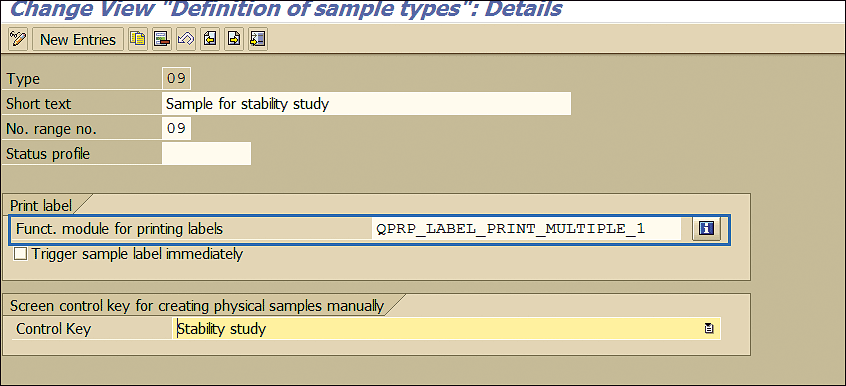The height and width of the screenshot is (386, 846).
Task: Enable Trigger sample label immediately
Action: coord(21,254)
